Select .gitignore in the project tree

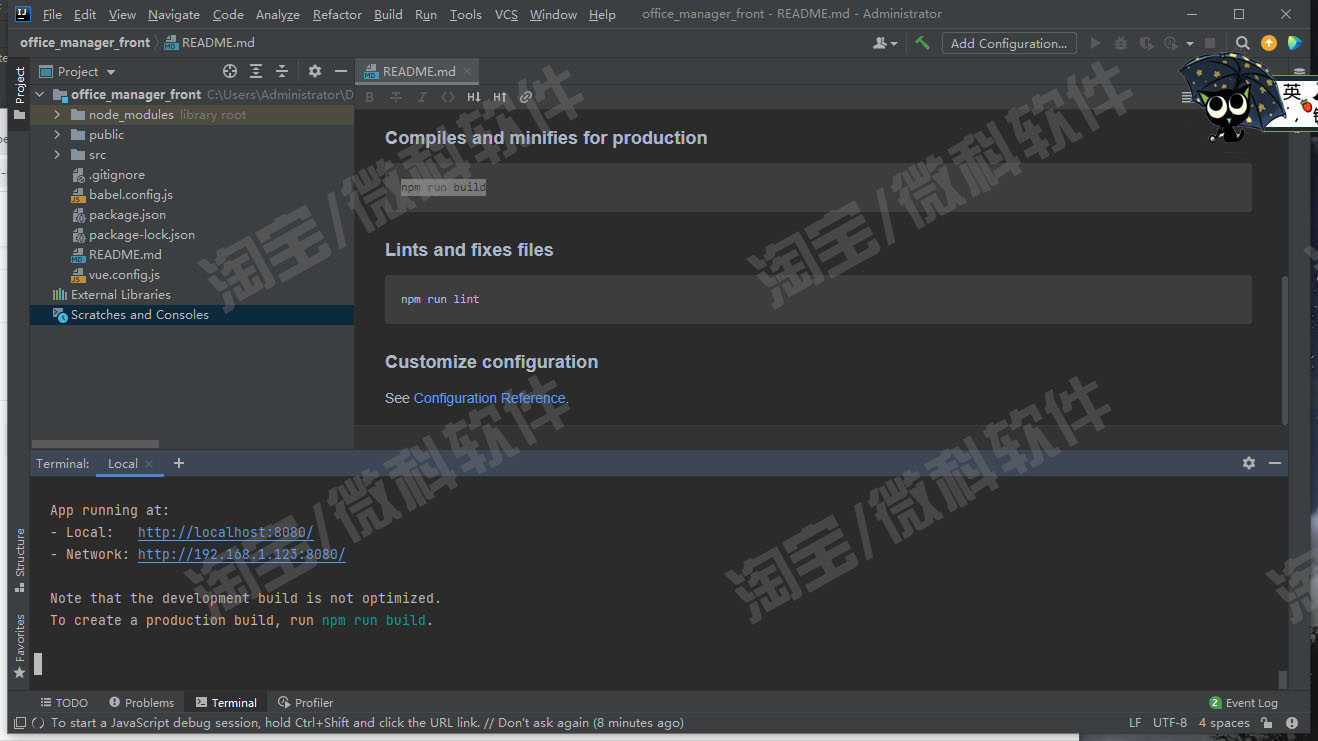(116, 174)
